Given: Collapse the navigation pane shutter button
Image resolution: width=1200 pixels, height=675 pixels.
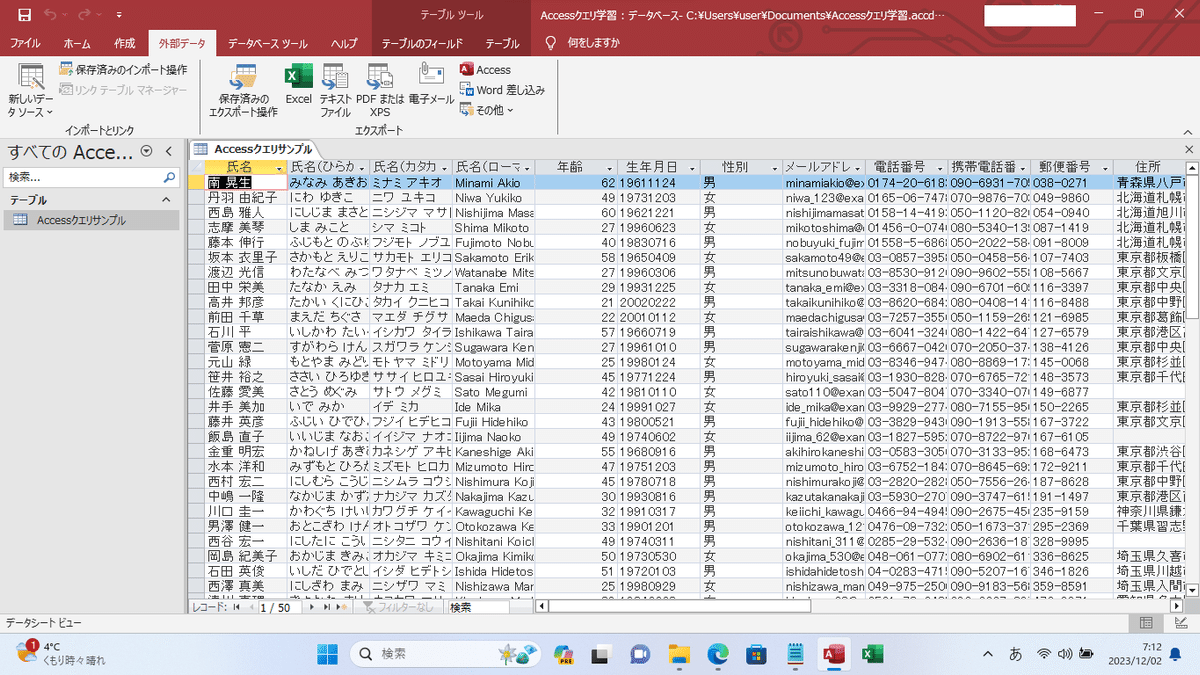Looking at the screenshot, I should (x=170, y=151).
